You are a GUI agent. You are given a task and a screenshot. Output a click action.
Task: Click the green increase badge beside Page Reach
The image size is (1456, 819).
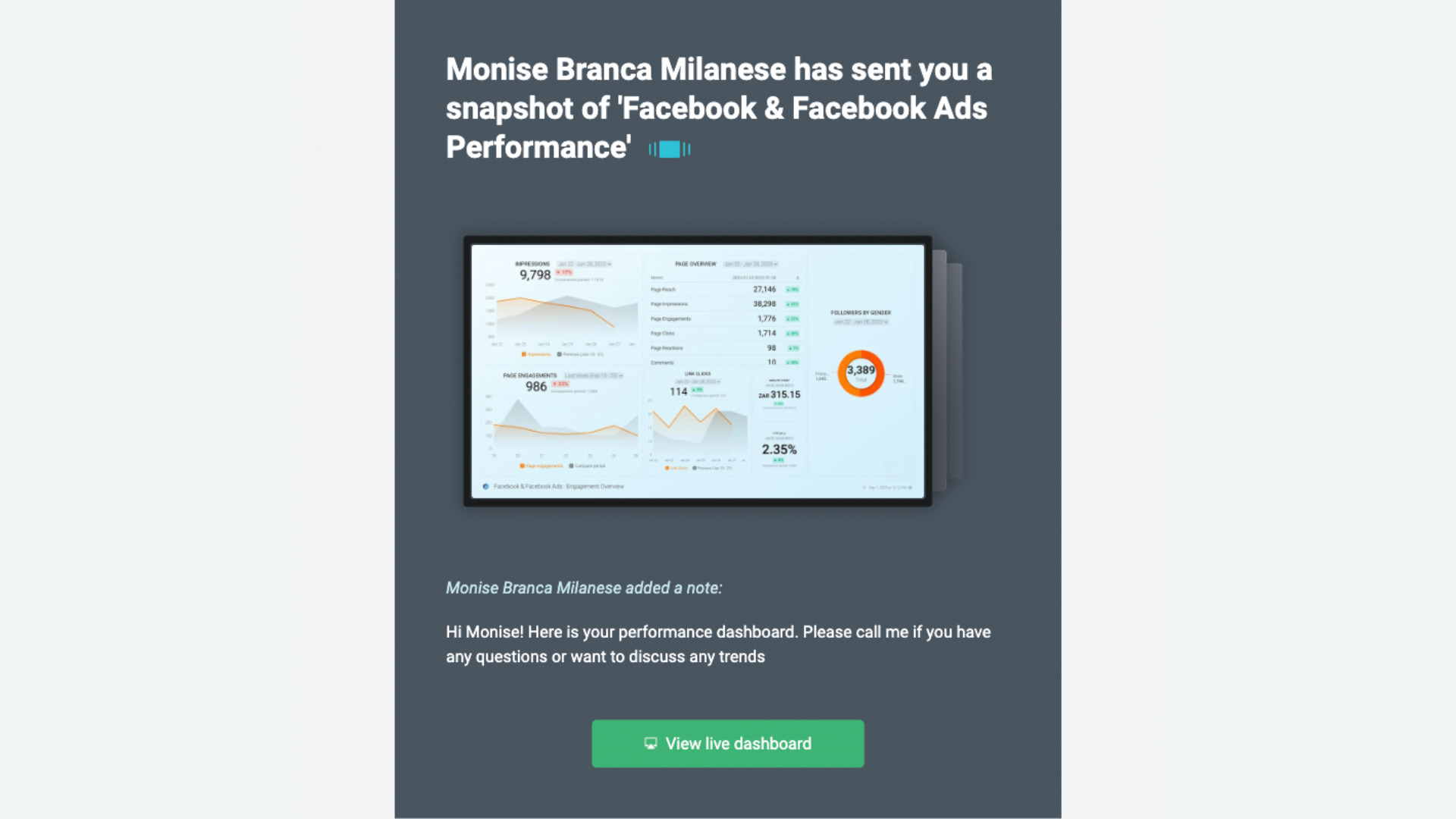pos(792,289)
